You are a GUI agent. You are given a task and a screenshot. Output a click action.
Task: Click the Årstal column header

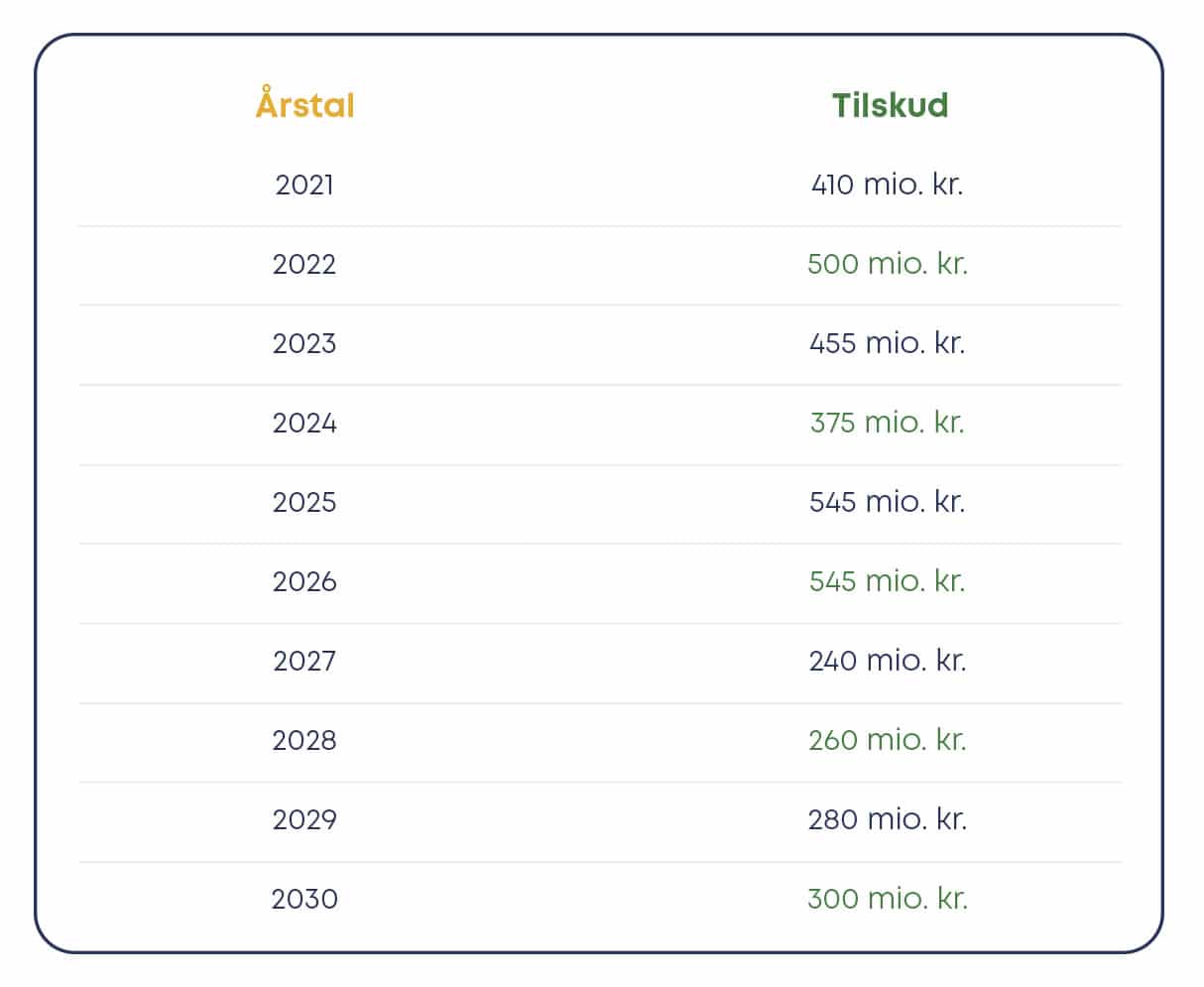304,105
